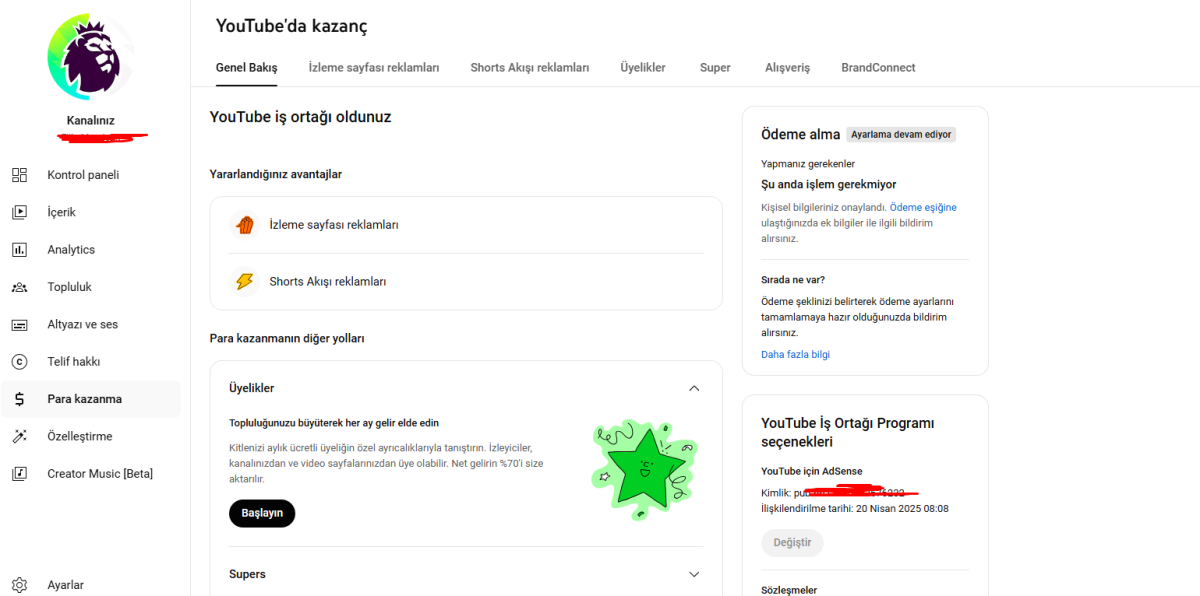Click the Creator Music note icon

coord(19,474)
